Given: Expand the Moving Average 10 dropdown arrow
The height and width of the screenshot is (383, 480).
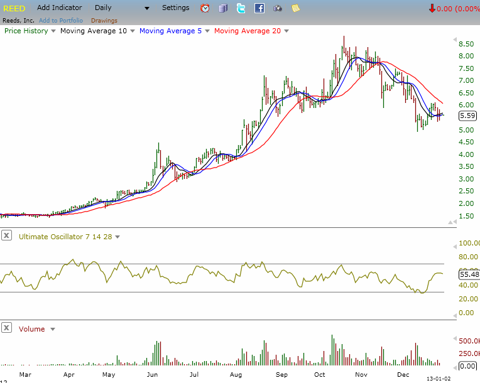Looking at the screenshot, I should pyautogui.click(x=132, y=31).
